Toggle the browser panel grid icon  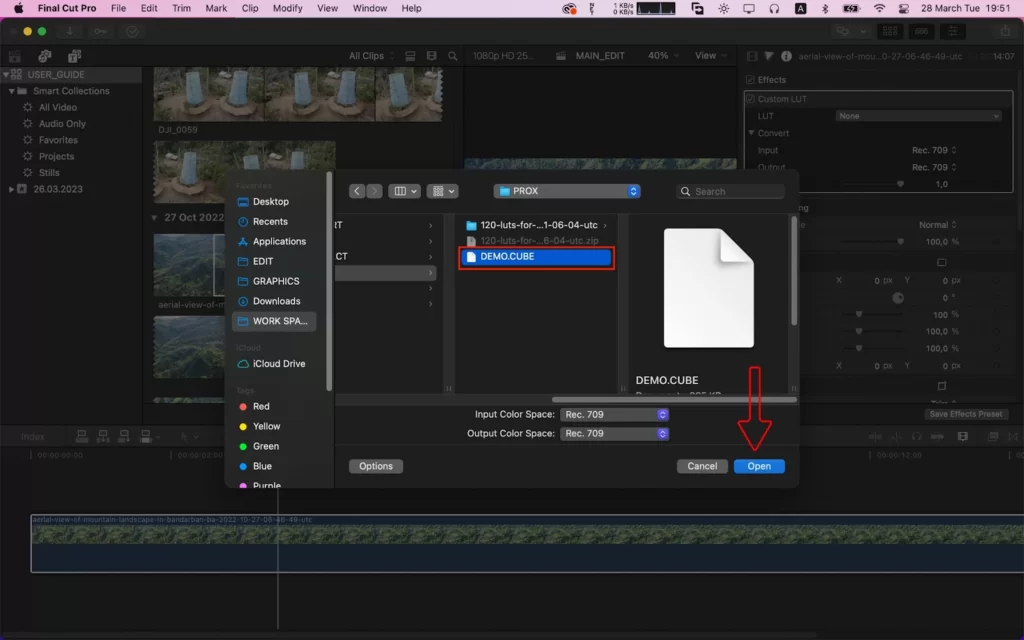[889, 31]
